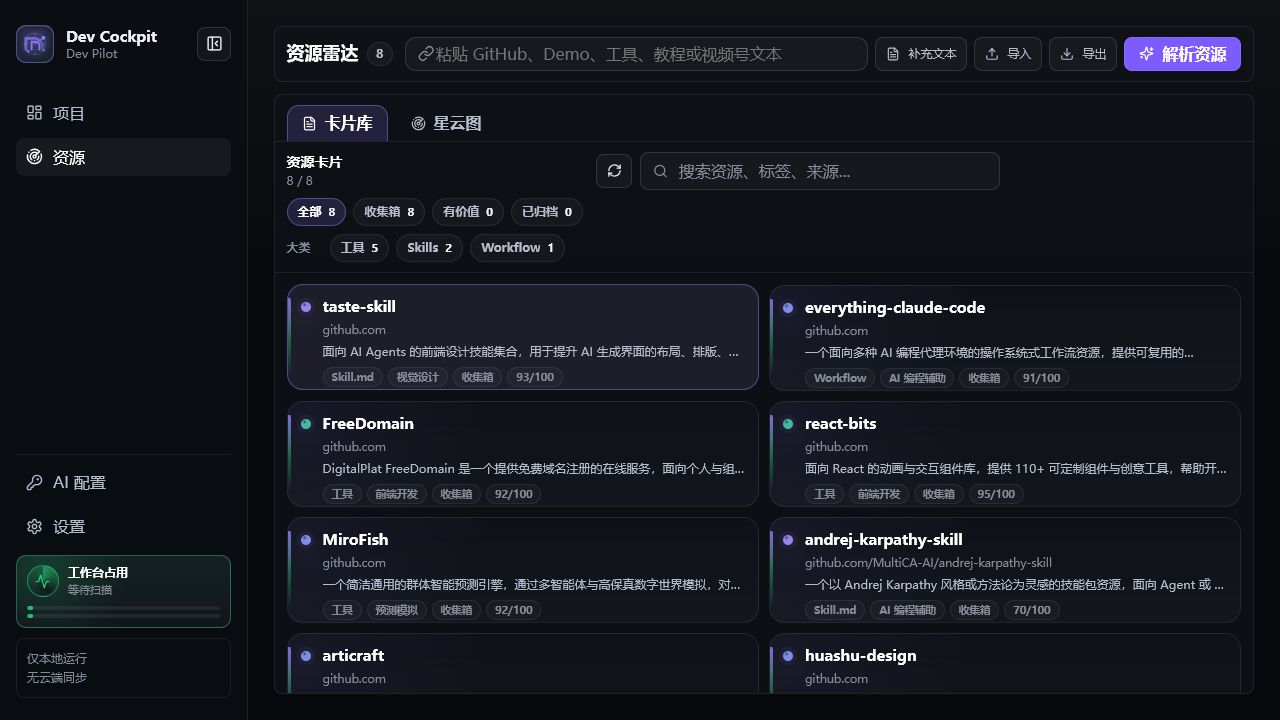
Task: Filter by Workflow 1 category
Action: tap(517, 248)
